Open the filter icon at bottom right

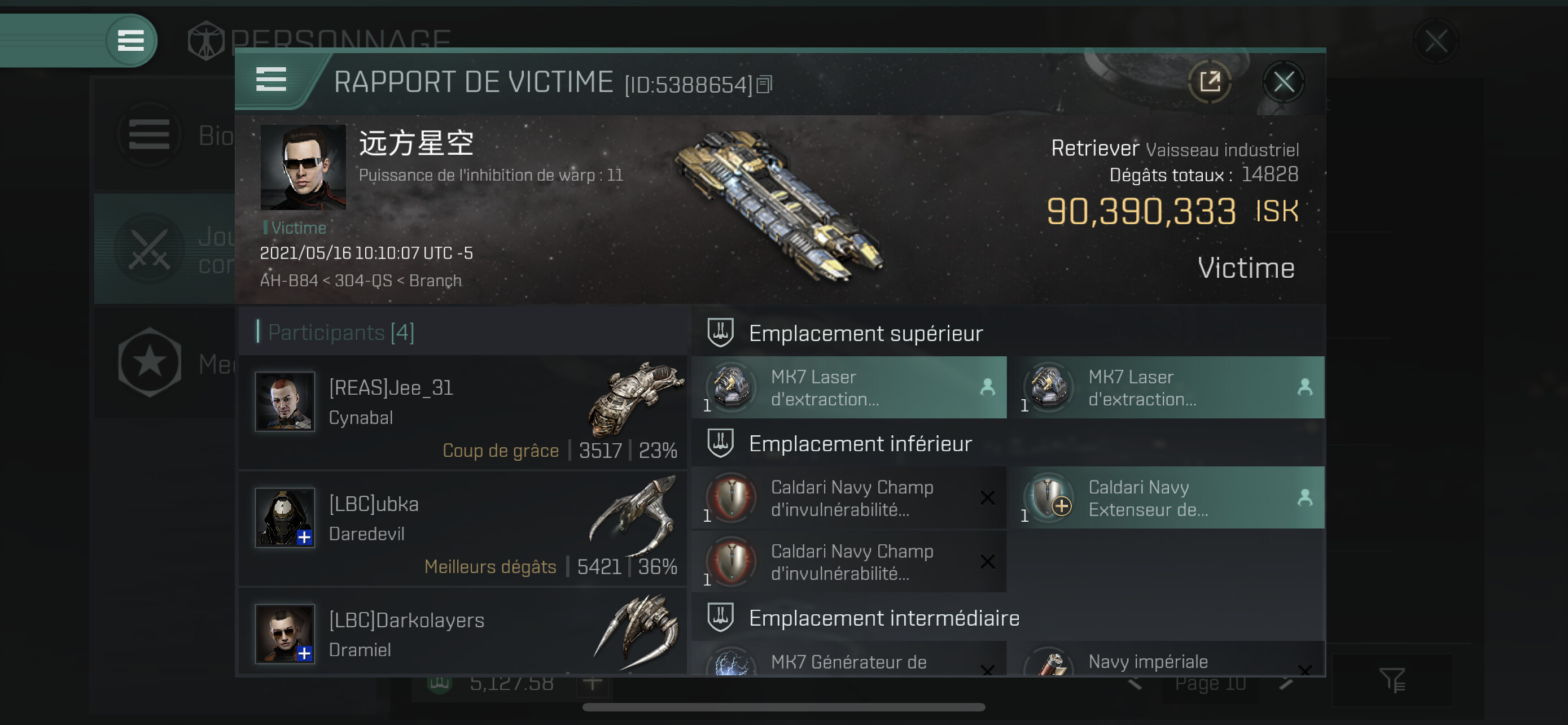[x=1391, y=679]
